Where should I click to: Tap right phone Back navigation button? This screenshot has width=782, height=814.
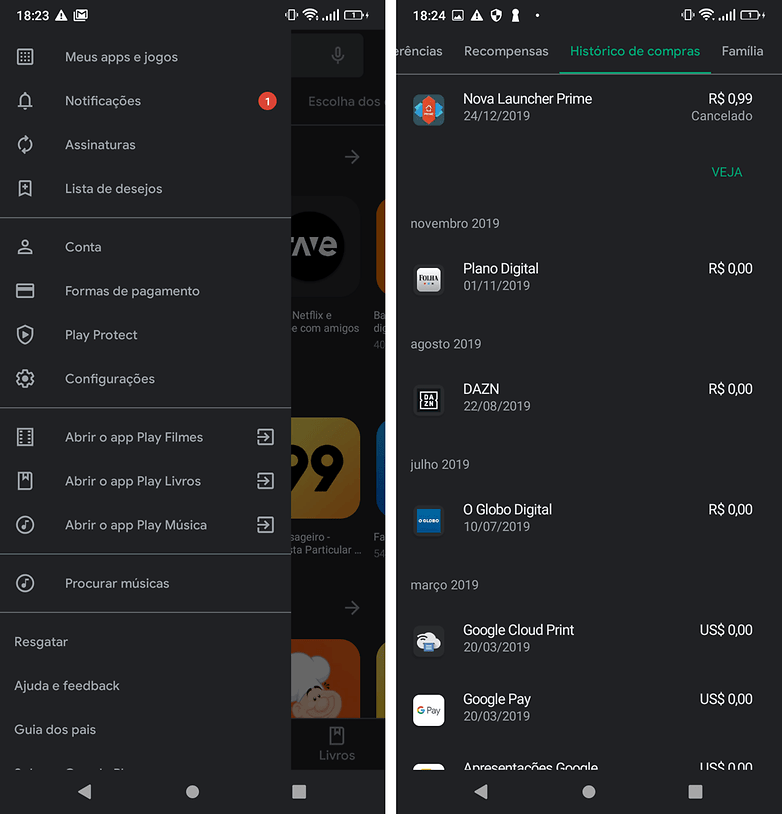[x=481, y=792]
